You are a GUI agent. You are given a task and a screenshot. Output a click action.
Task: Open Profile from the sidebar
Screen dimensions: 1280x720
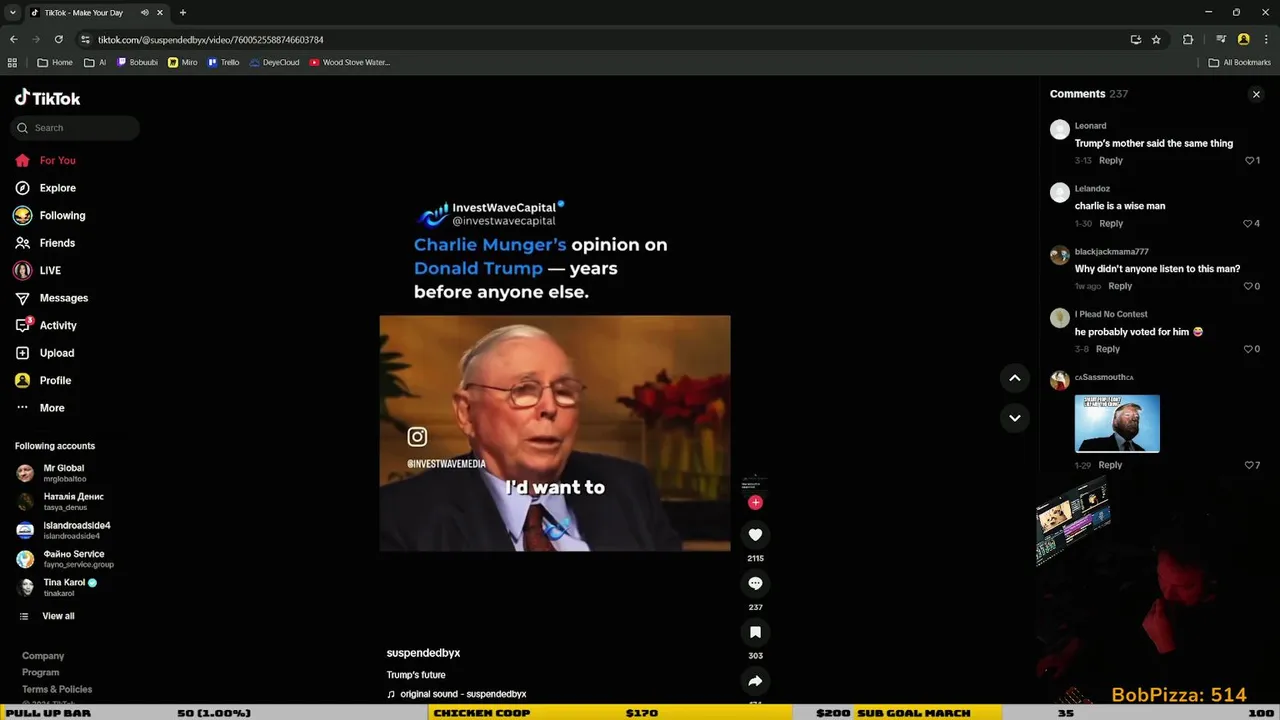pos(43,380)
